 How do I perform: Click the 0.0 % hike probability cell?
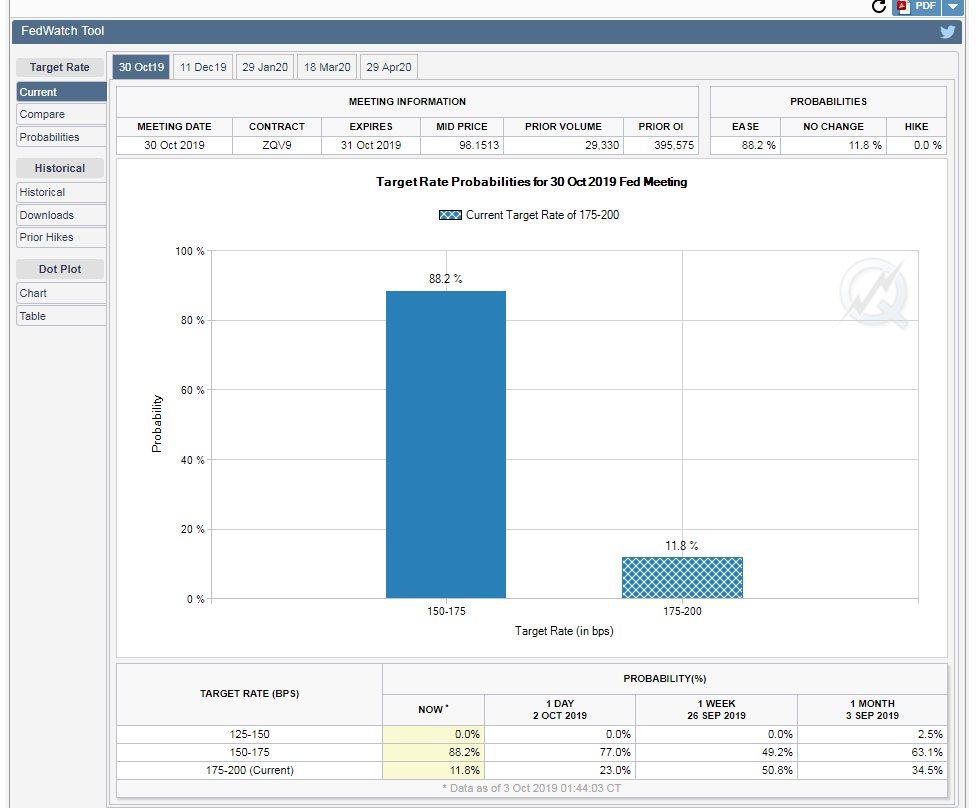[916, 145]
